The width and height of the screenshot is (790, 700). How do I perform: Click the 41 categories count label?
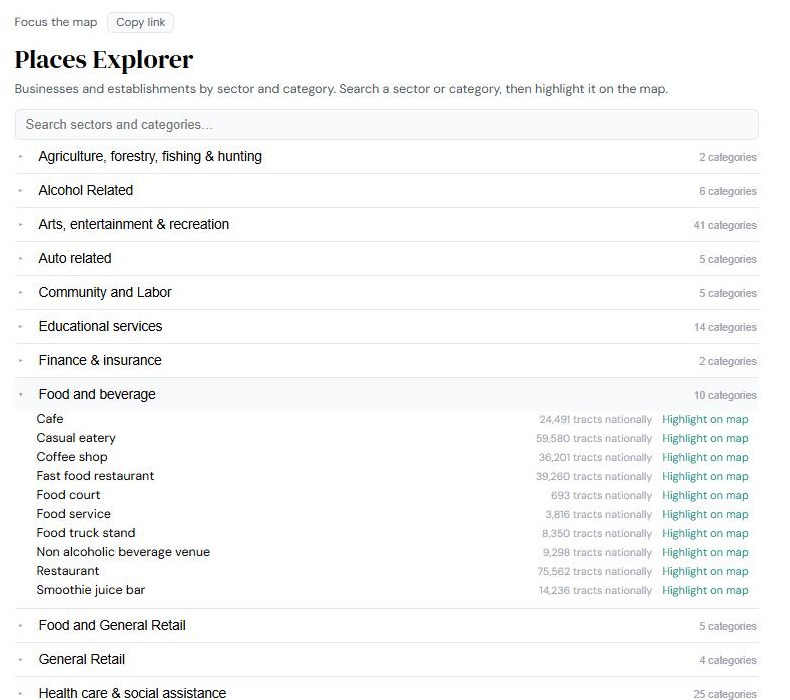pos(725,225)
